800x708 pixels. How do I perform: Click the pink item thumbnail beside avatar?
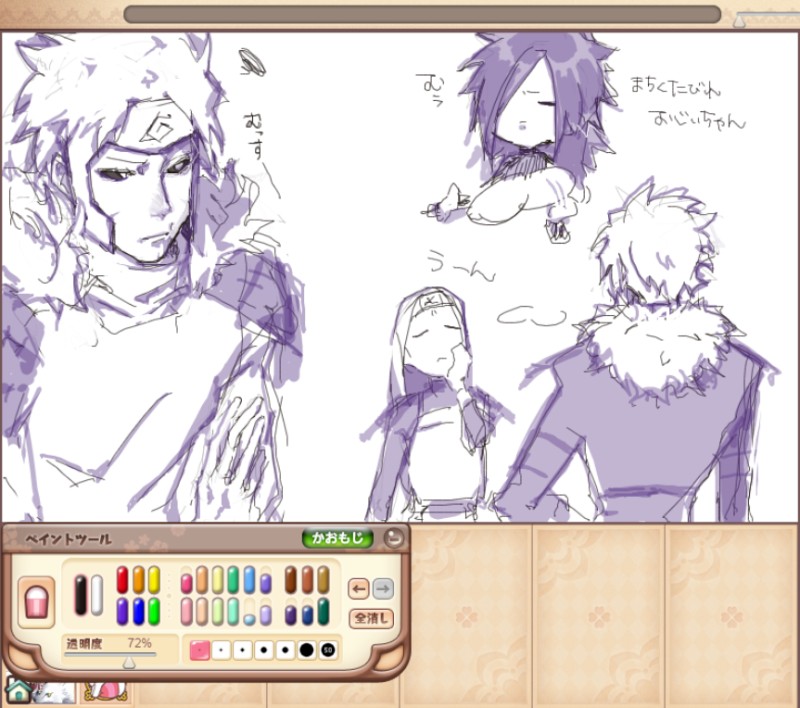[x=105, y=692]
